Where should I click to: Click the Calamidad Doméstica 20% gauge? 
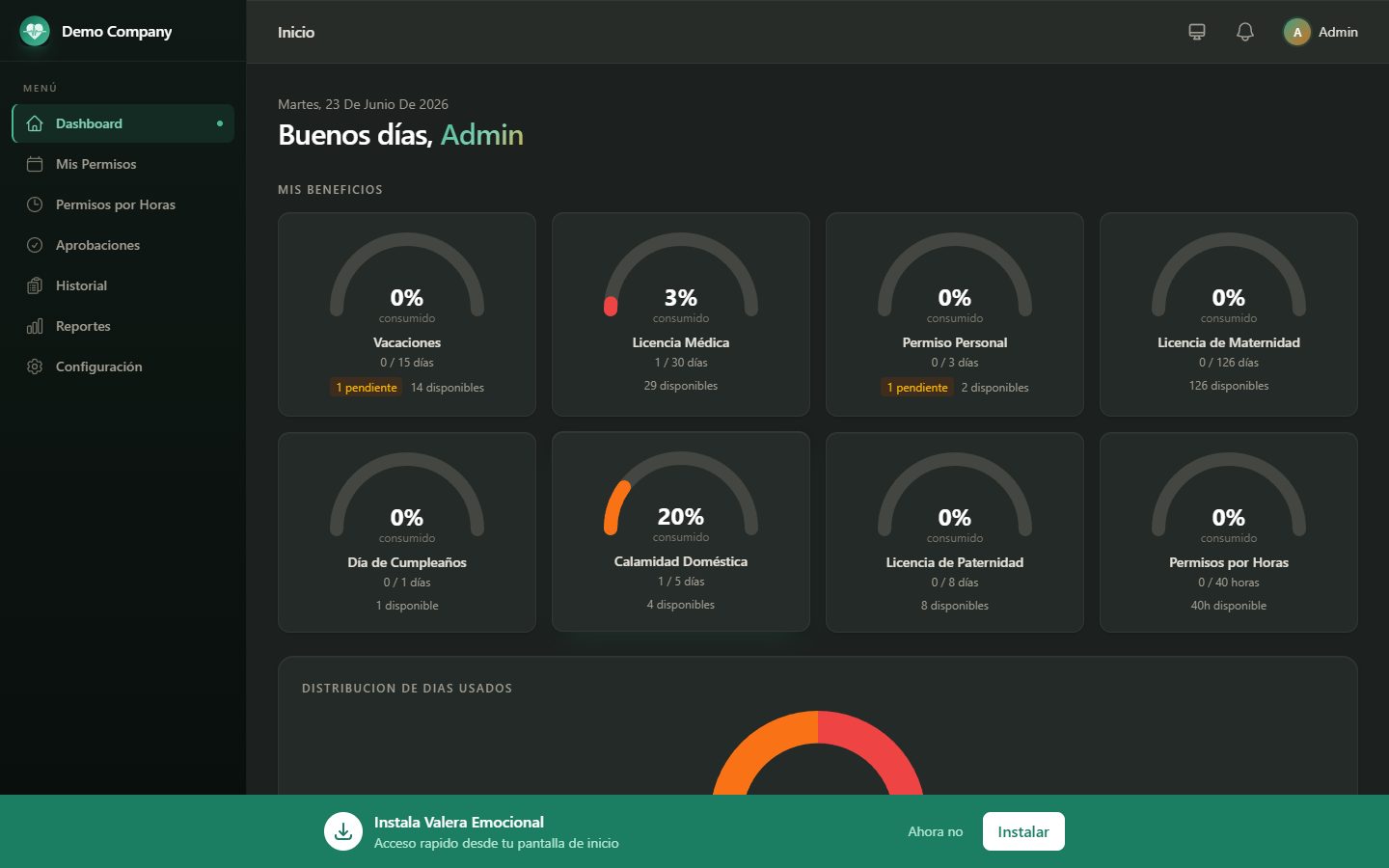point(681,494)
